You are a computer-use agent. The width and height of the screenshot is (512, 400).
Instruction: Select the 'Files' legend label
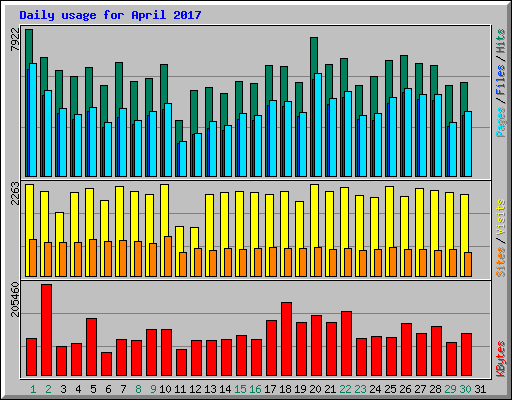pos(501,79)
